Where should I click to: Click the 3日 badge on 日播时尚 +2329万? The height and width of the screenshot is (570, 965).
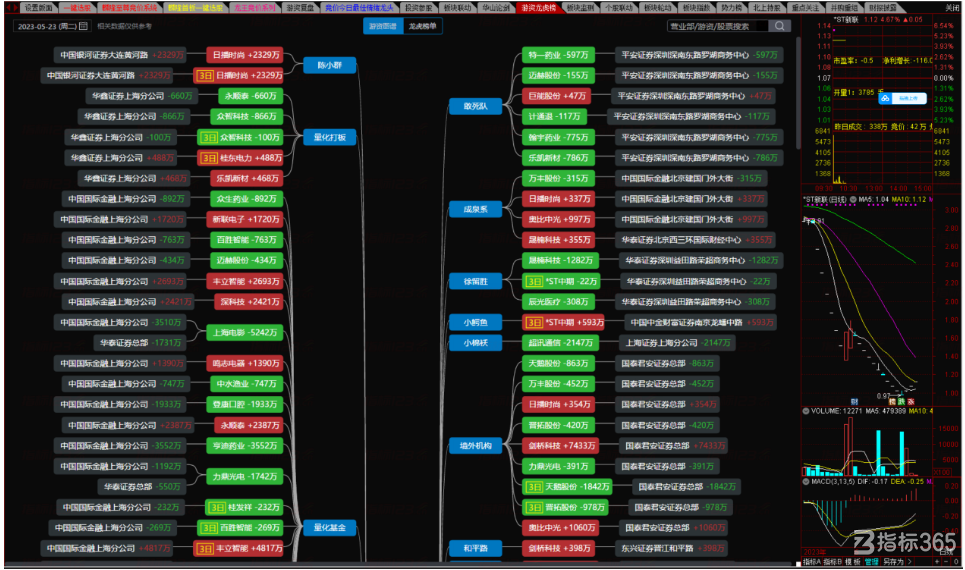204,75
